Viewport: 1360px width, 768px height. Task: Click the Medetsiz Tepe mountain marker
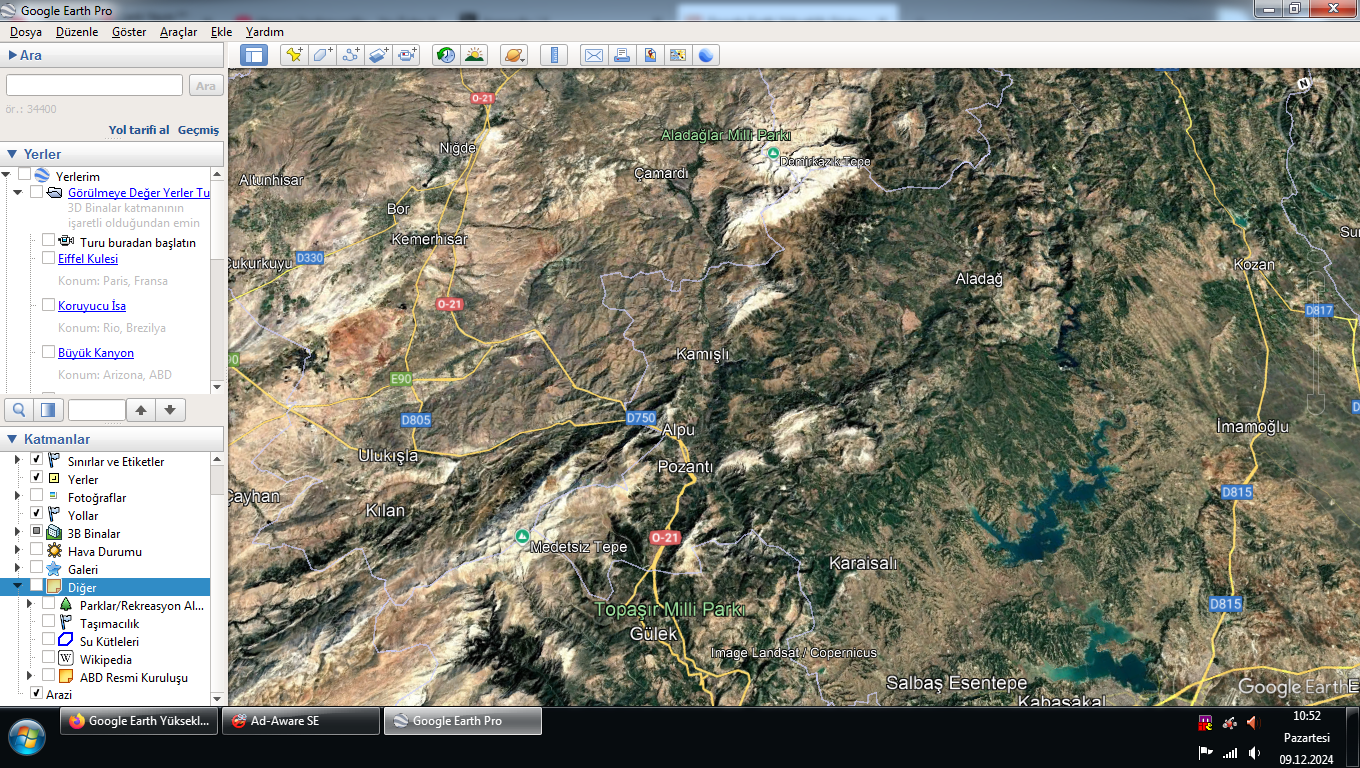pyautogui.click(x=521, y=537)
